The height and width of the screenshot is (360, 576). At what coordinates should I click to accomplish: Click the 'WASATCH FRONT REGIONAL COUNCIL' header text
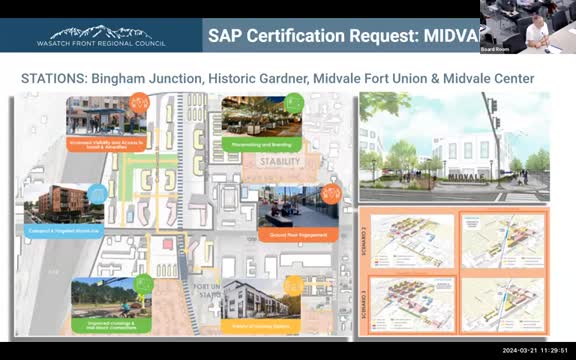click(x=101, y=43)
